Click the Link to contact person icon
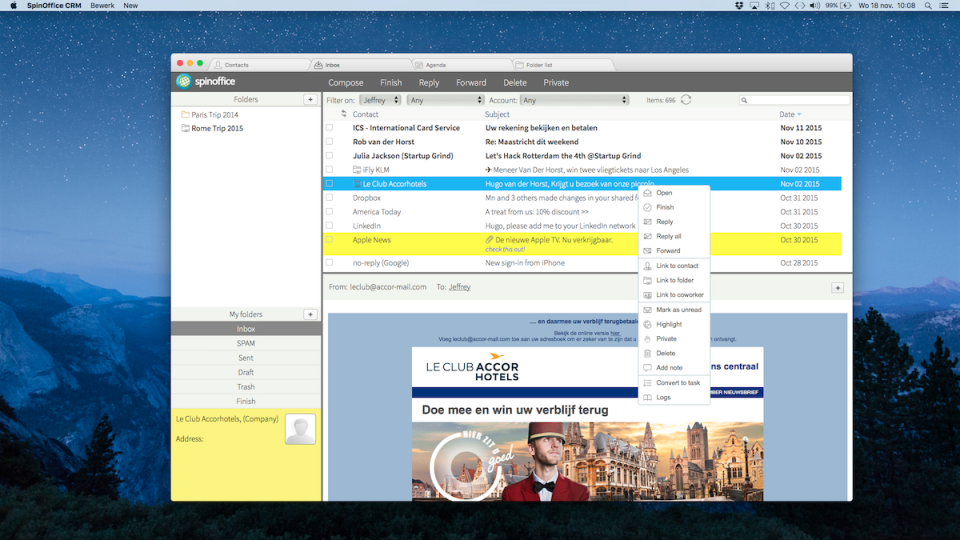The width and height of the screenshot is (960, 540). 647,266
